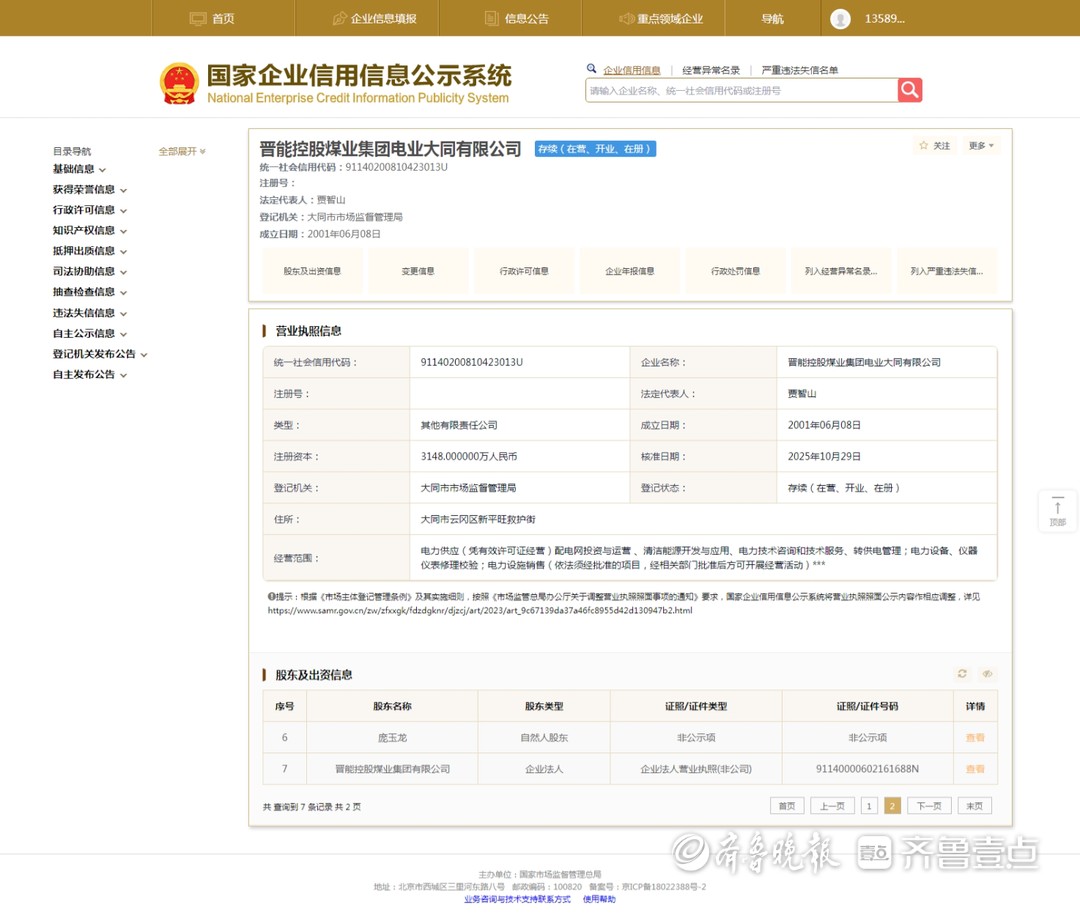The height and width of the screenshot is (918, 1080).
Task: Click the user avatar icon in top bar
Action: 840,19
